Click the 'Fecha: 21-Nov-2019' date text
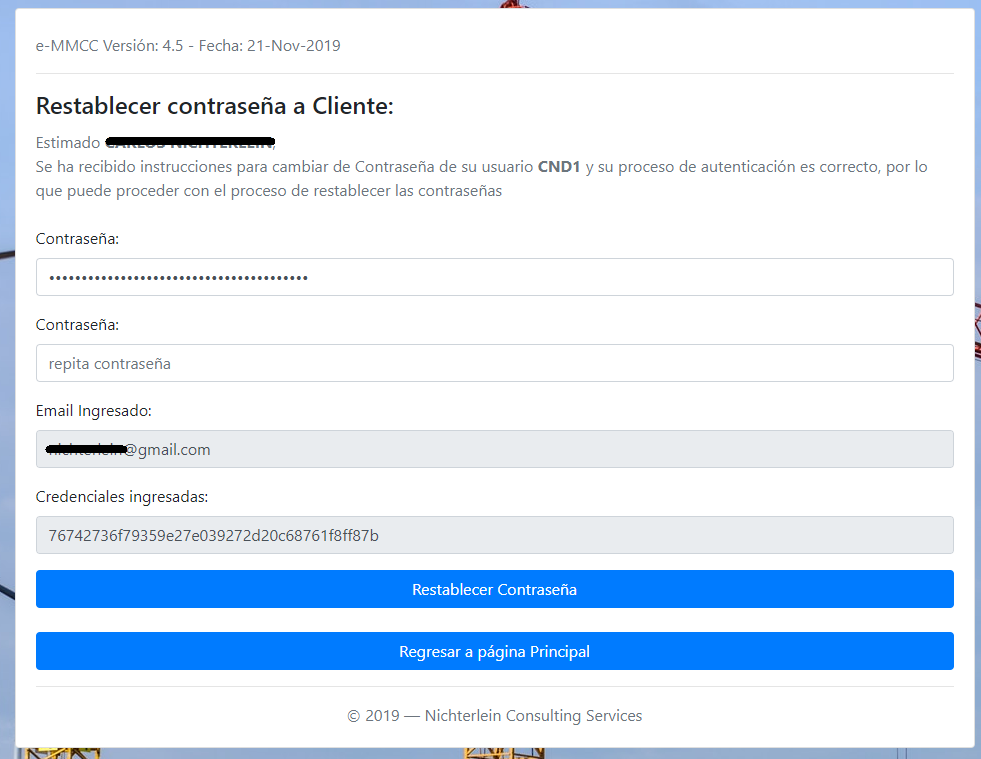This screenshot has width=981, height=759. [x=270, y=46]
